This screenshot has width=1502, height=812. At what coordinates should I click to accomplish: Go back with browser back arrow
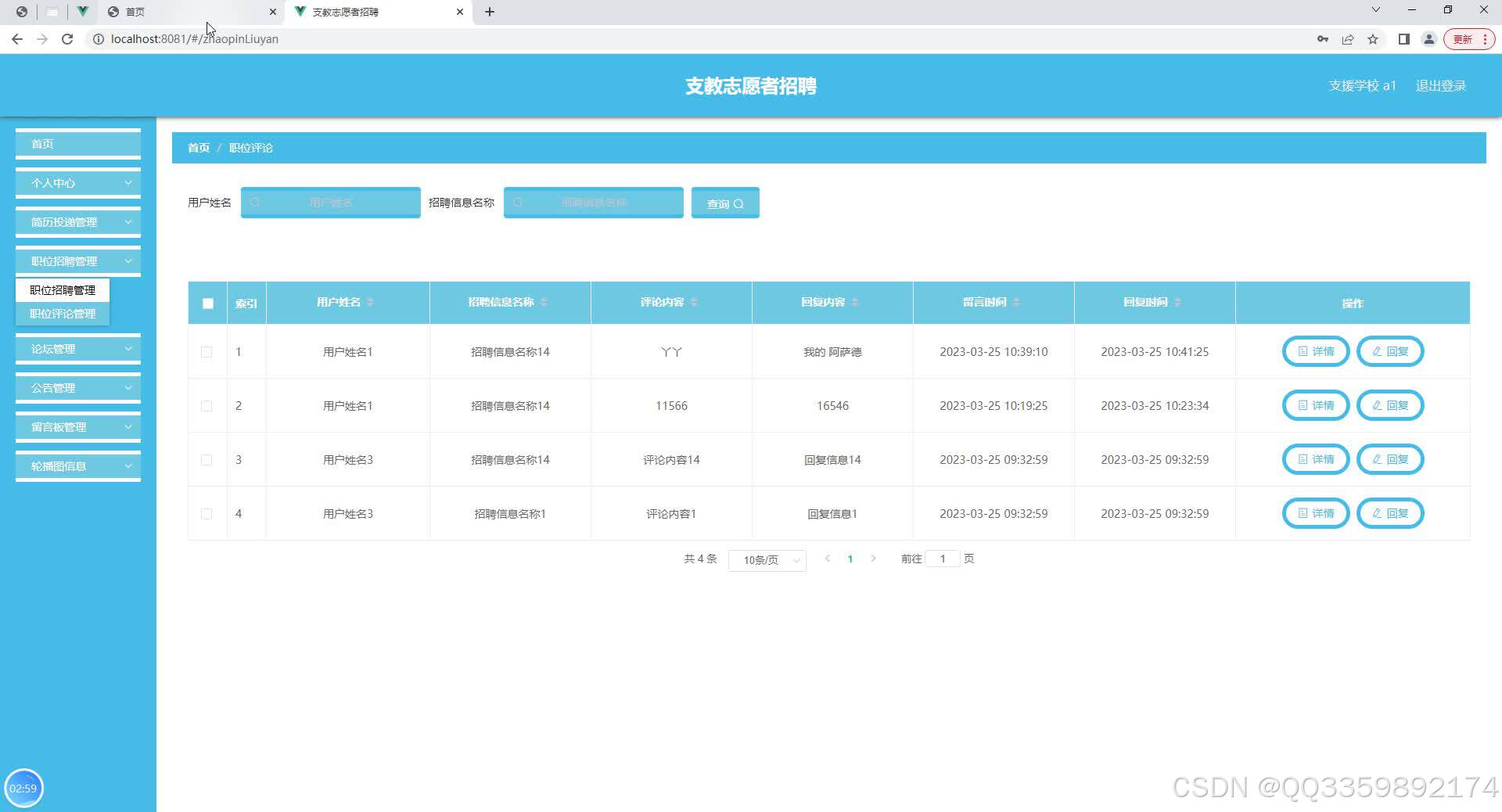coord(17,39)
